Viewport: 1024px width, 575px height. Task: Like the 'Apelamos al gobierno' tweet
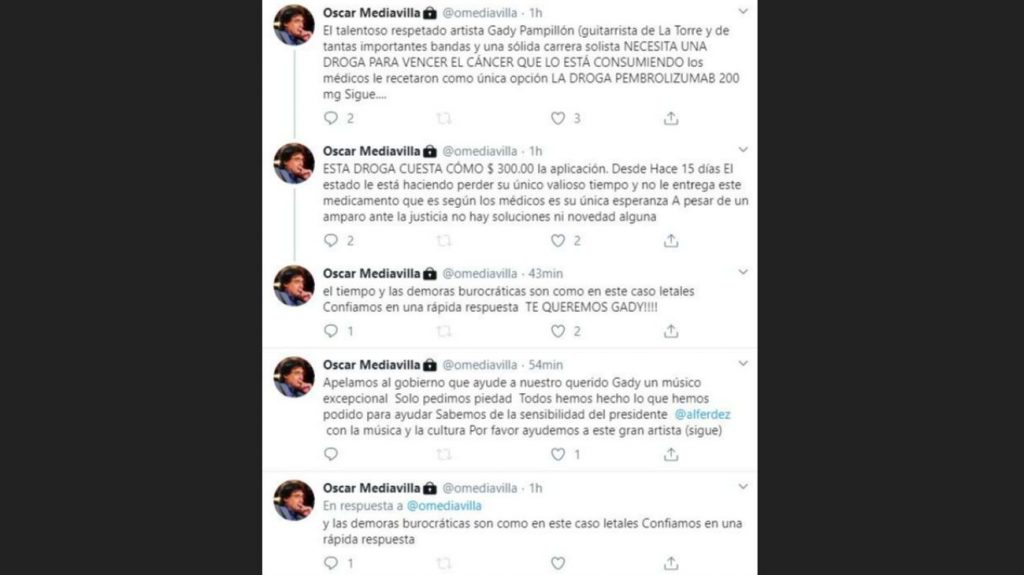click(x=558, y=454)
